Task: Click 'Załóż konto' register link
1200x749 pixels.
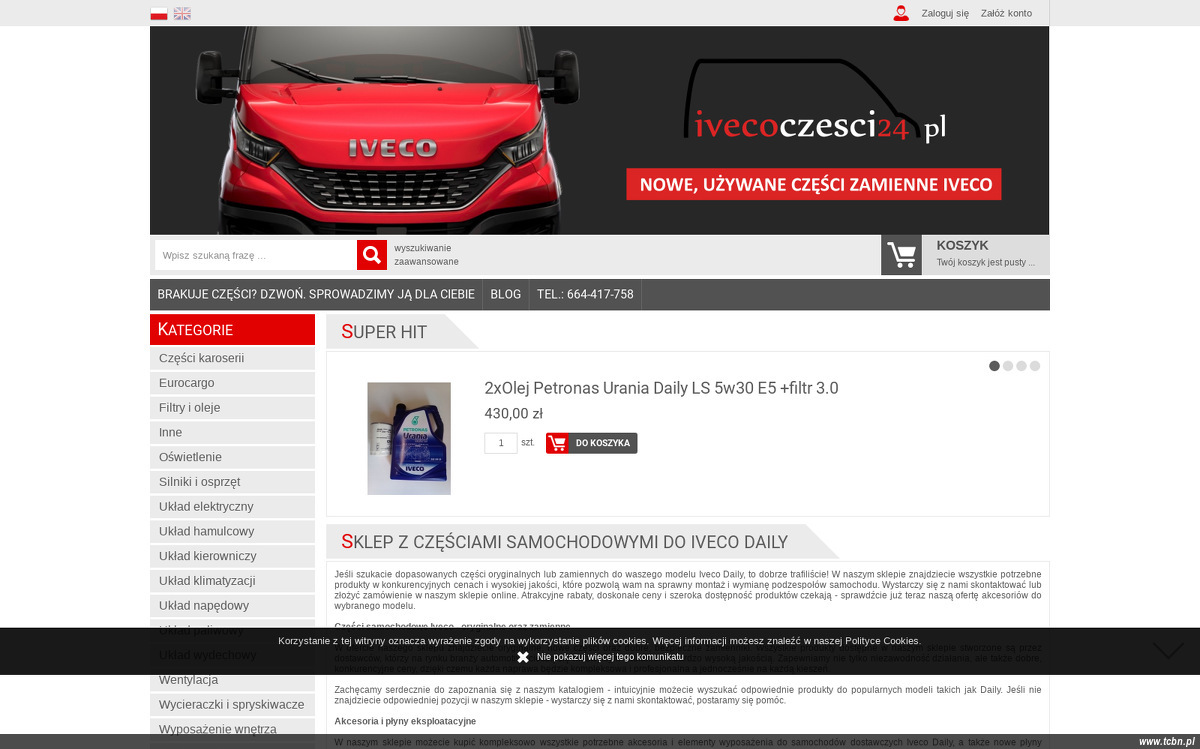Action: point(1006,13)
